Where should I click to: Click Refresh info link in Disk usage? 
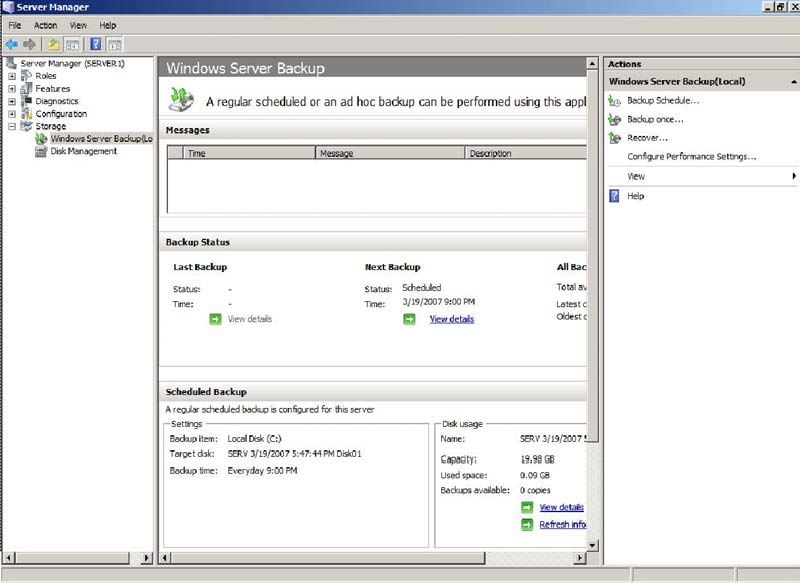[562, 525]
